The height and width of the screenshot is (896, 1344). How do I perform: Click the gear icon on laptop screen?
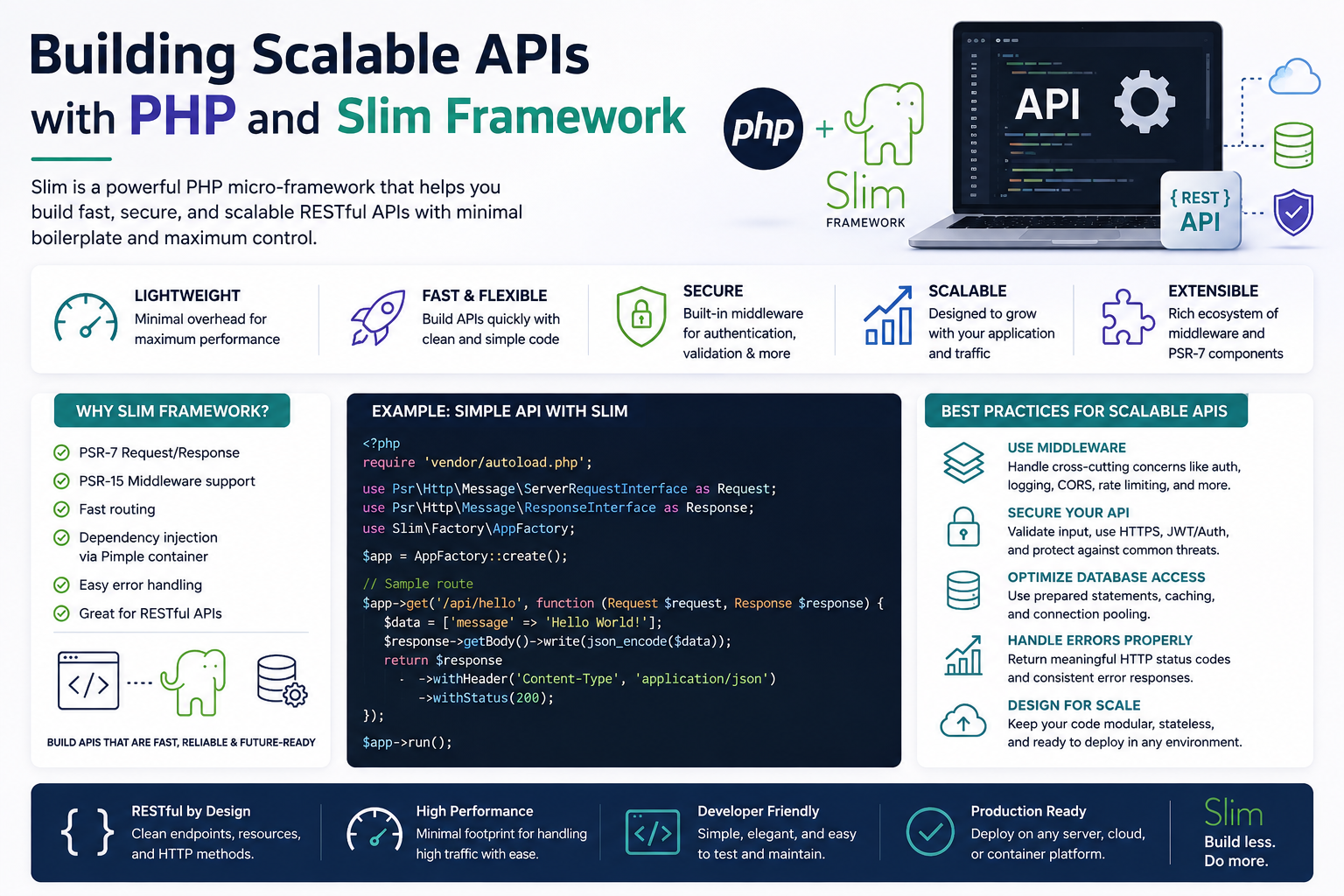coord(1144,102)
